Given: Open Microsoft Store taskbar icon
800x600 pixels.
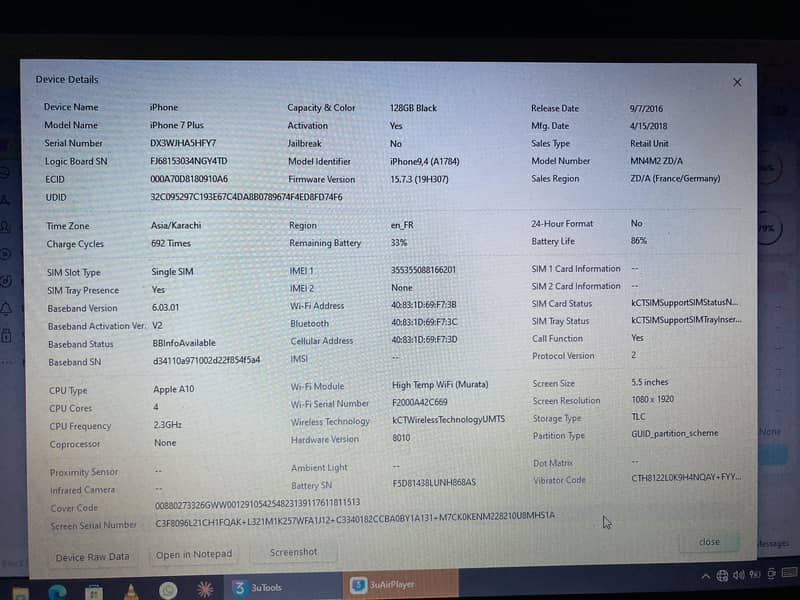Looking at the screenshot, I should 94,592.
